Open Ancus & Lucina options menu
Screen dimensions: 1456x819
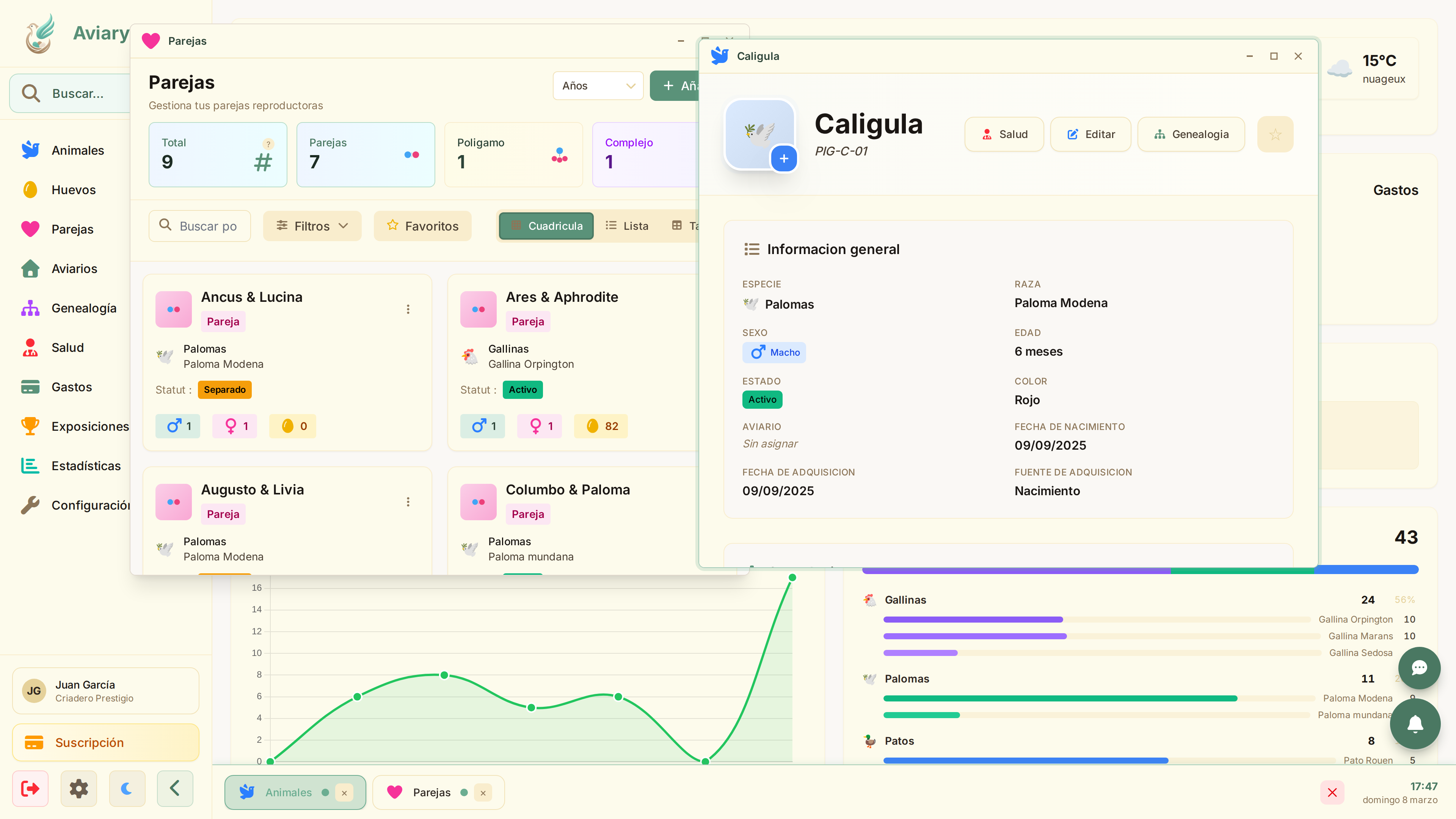[408, 309]
